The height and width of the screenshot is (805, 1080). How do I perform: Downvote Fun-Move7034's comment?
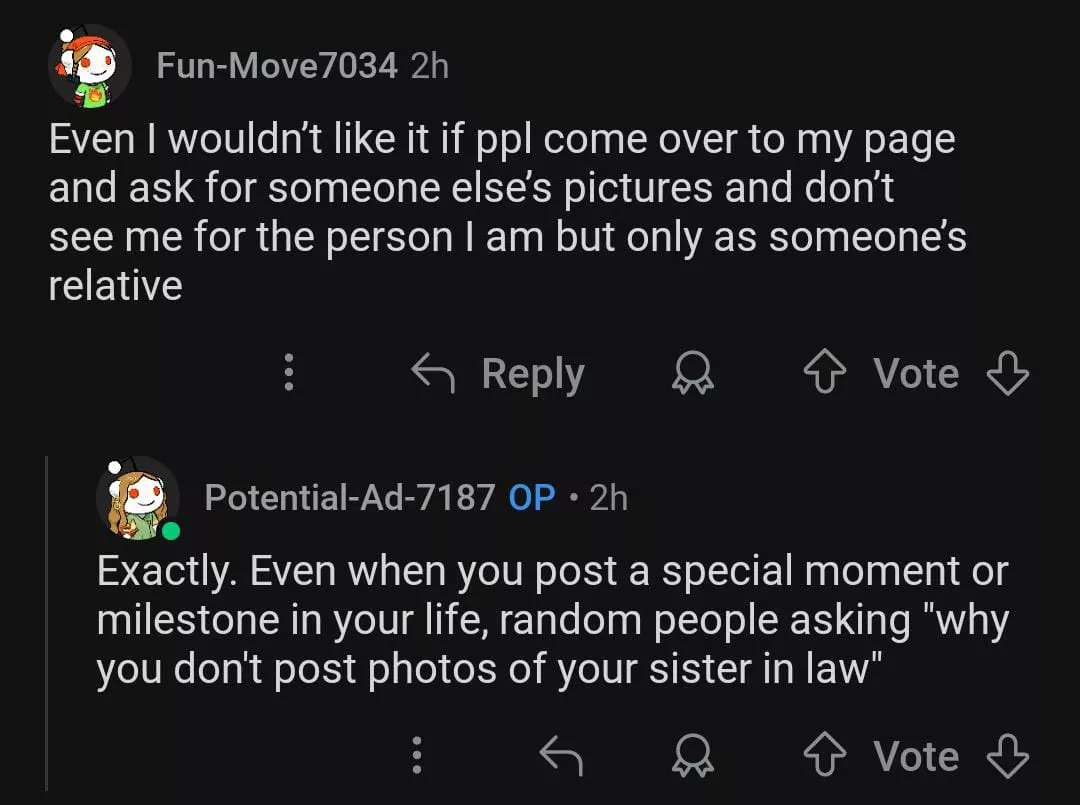[1007, 374]
